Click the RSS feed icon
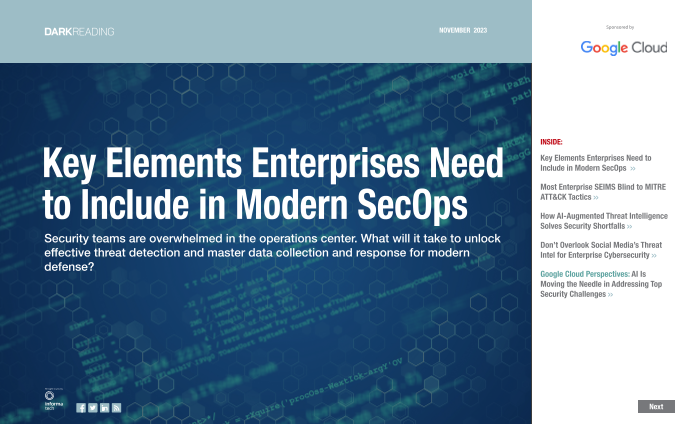Image resolution: width=700 pixels, height=424 pixels. click(117, 407)
